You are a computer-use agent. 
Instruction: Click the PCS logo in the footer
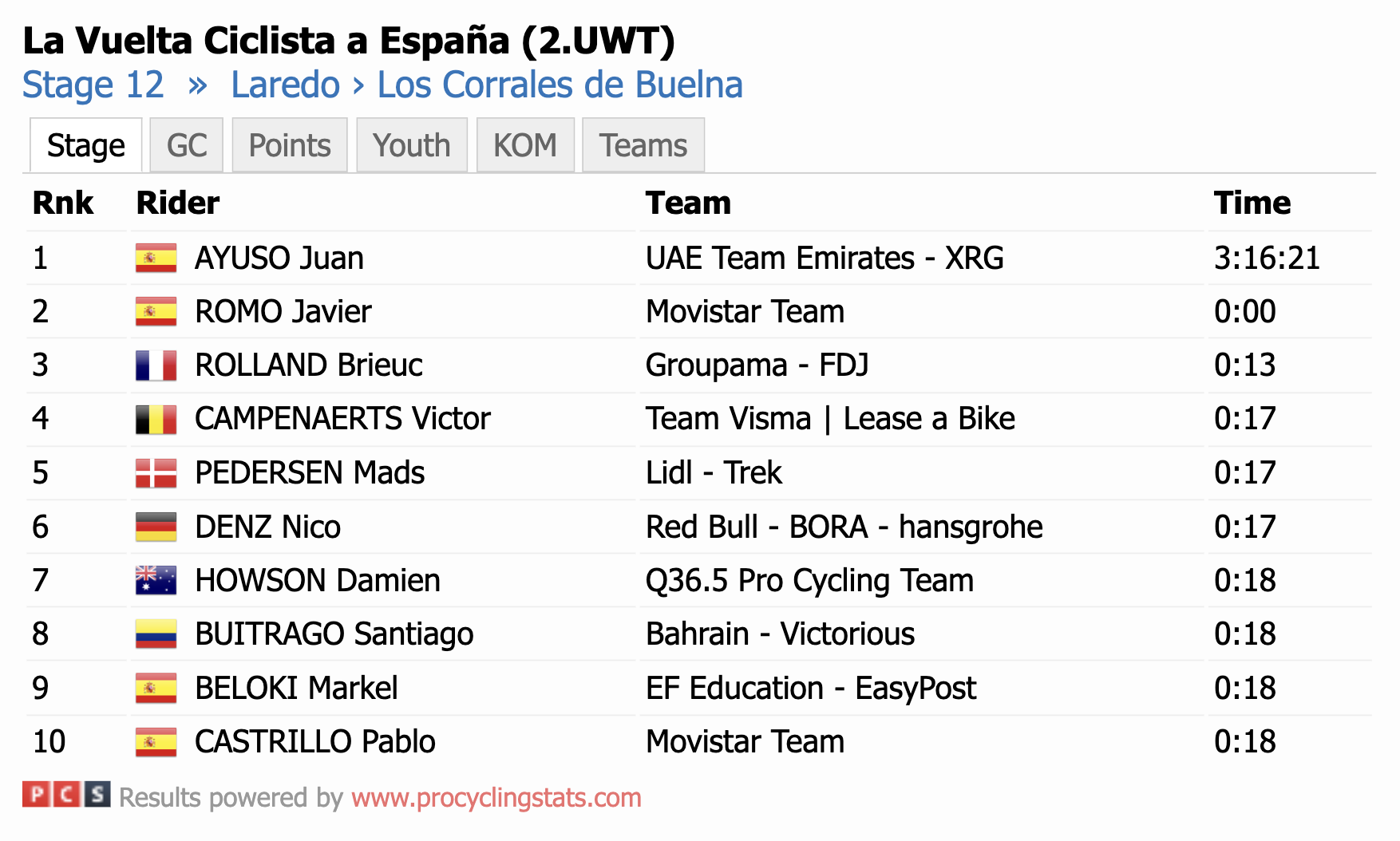coord(66,795)
